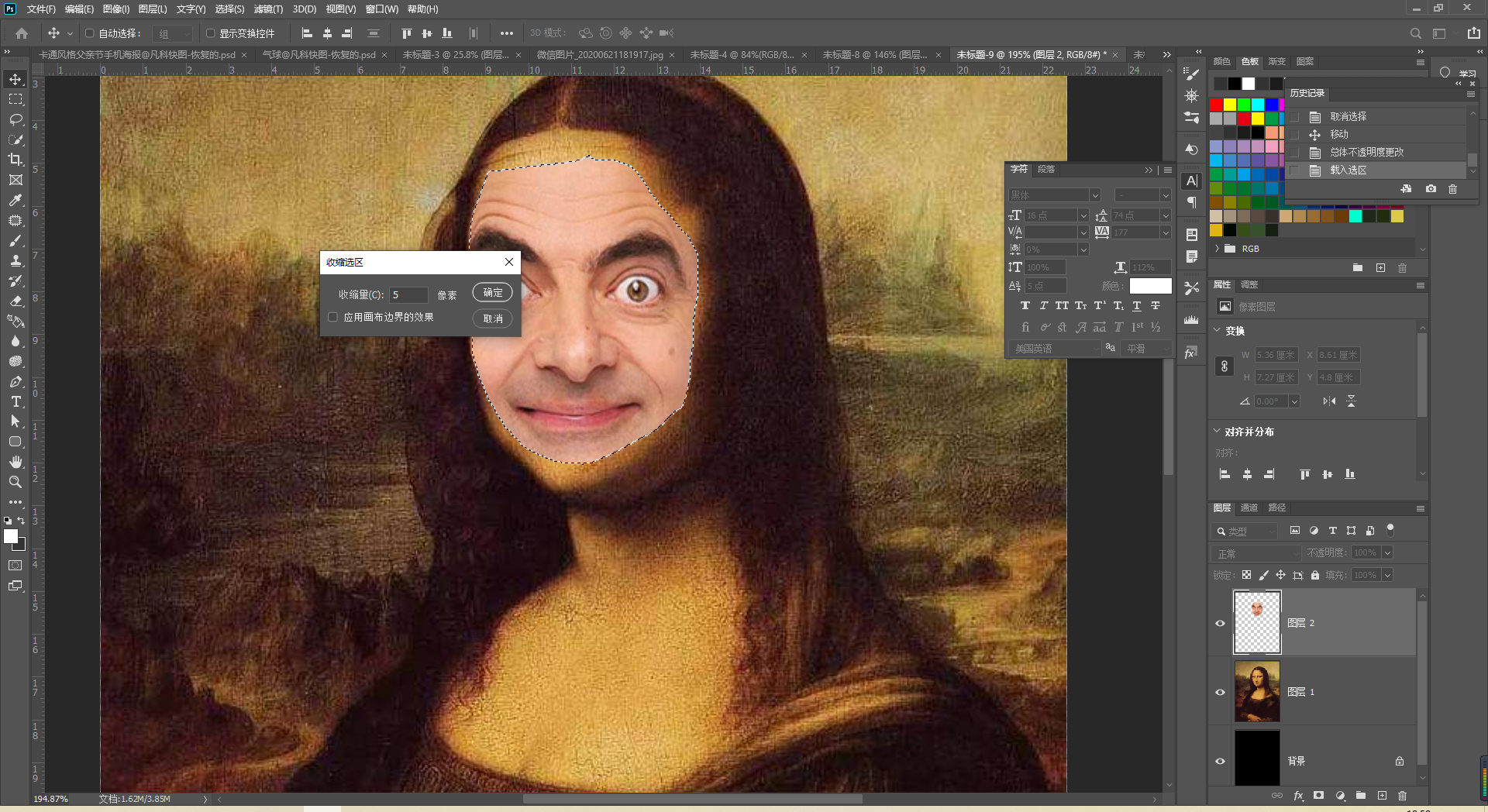Delete layer using Layers panel trash icon
Screen dimensions: 1488x812
pyautogui.click(x=1402, y=796)
